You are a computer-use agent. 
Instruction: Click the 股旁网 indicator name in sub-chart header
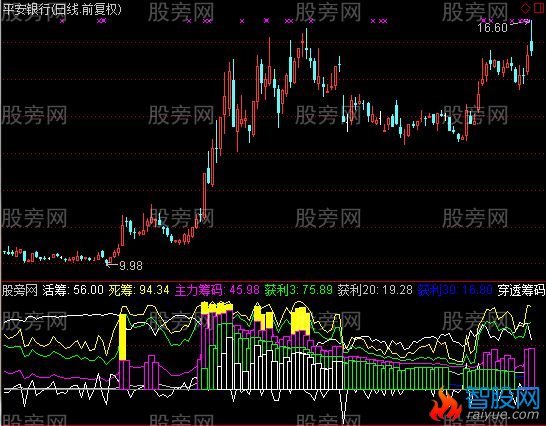[20, 290]
